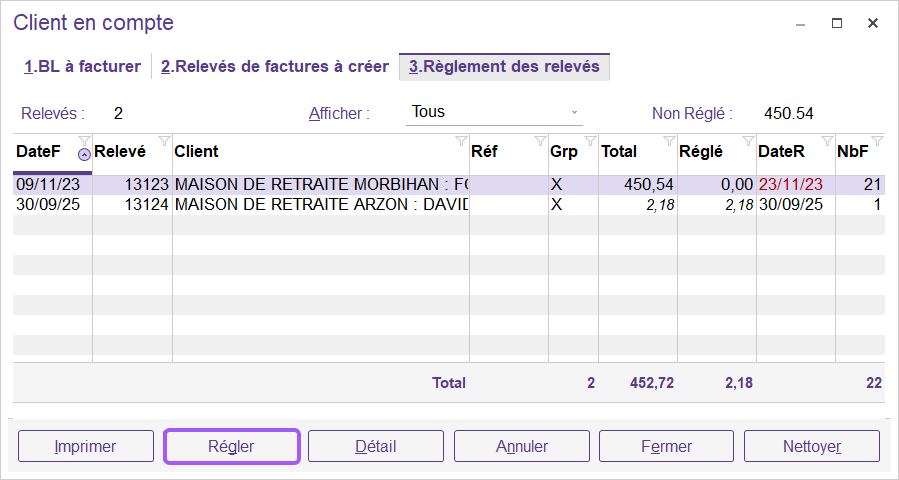Click the filter icon on Relevé column
This screenshot has width=899, height=480.
point(164,140)
